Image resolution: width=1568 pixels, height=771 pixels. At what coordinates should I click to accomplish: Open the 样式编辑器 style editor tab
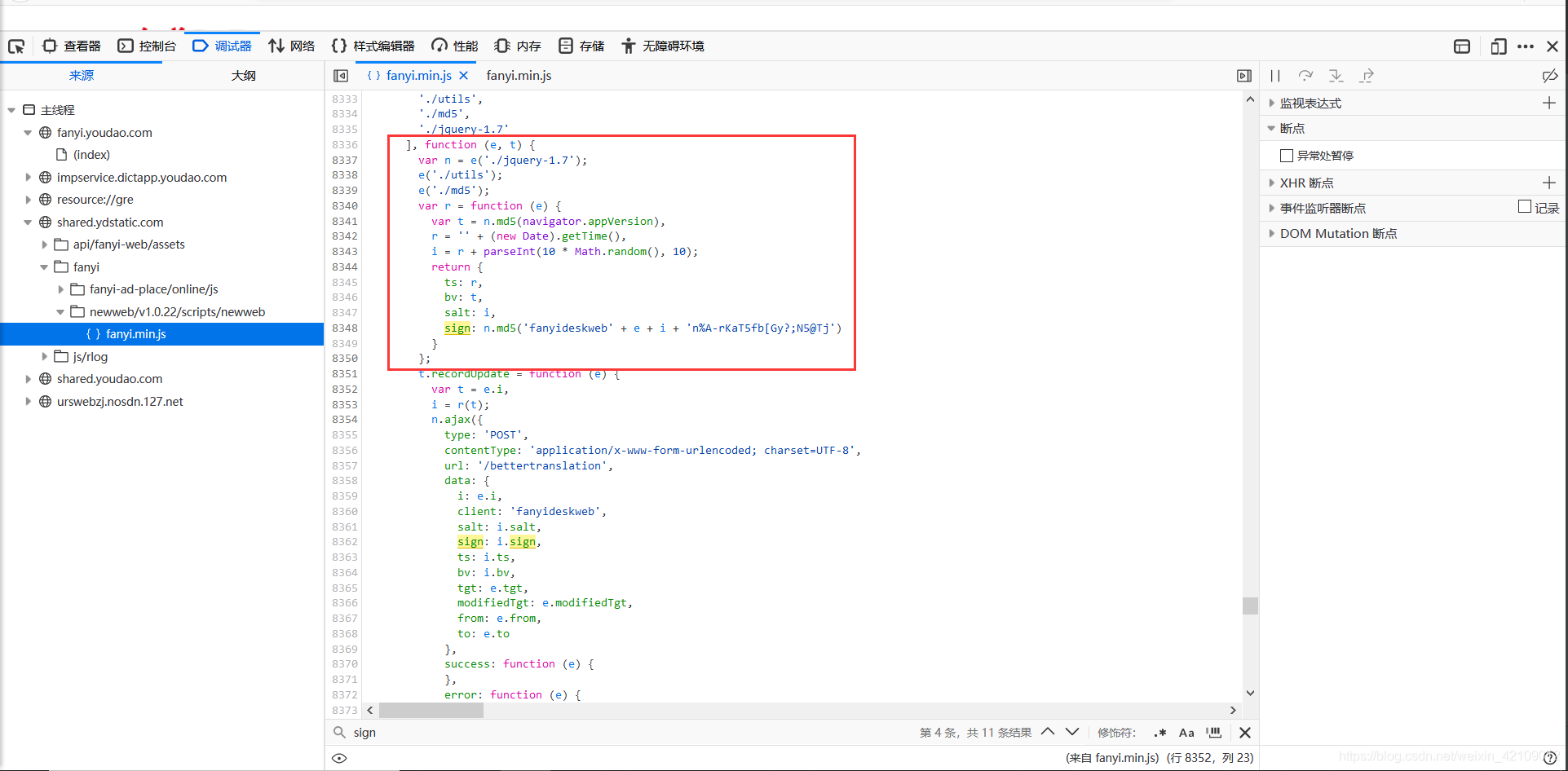pos(373,46)
